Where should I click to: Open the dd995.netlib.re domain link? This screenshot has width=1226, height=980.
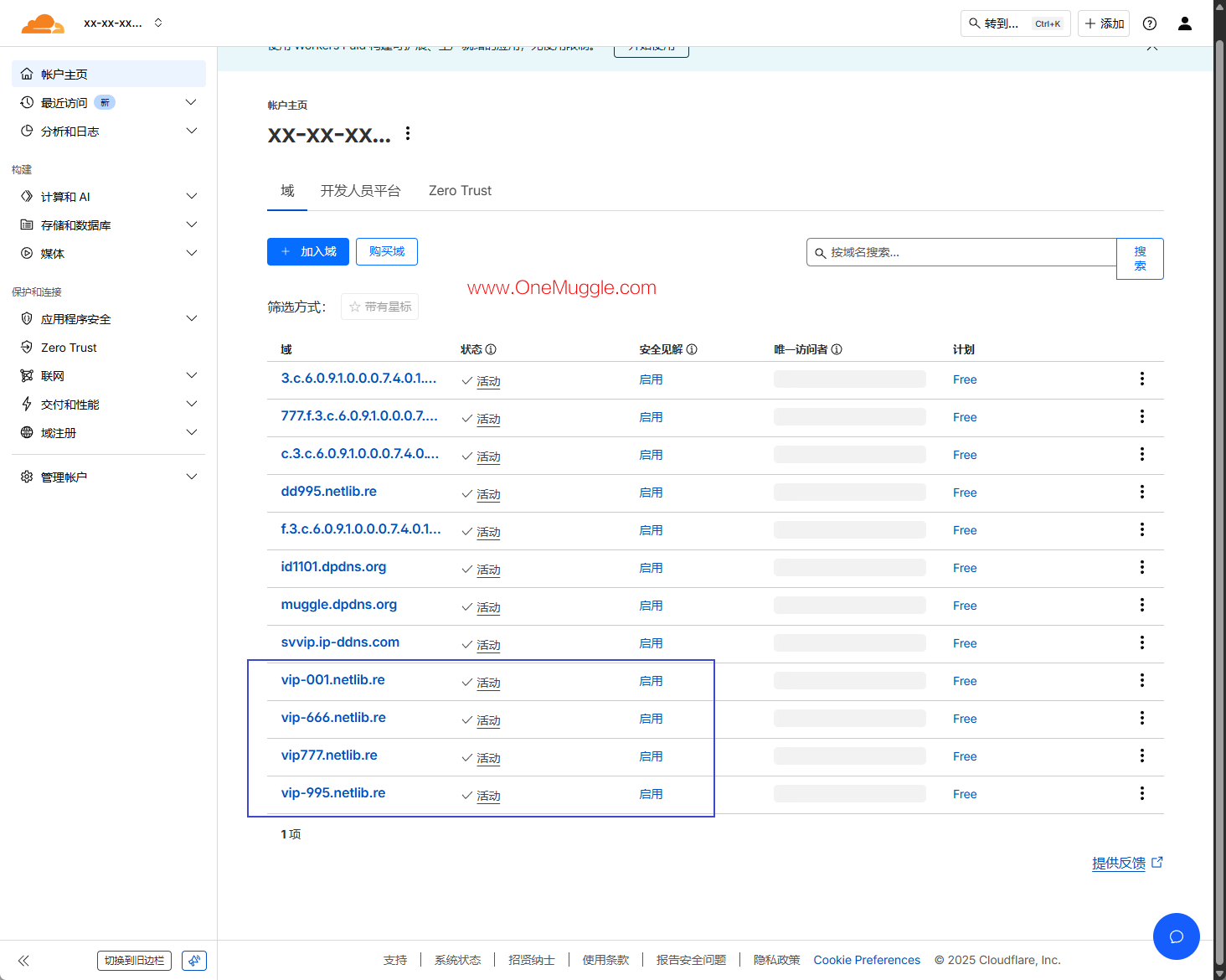(329, 492)
